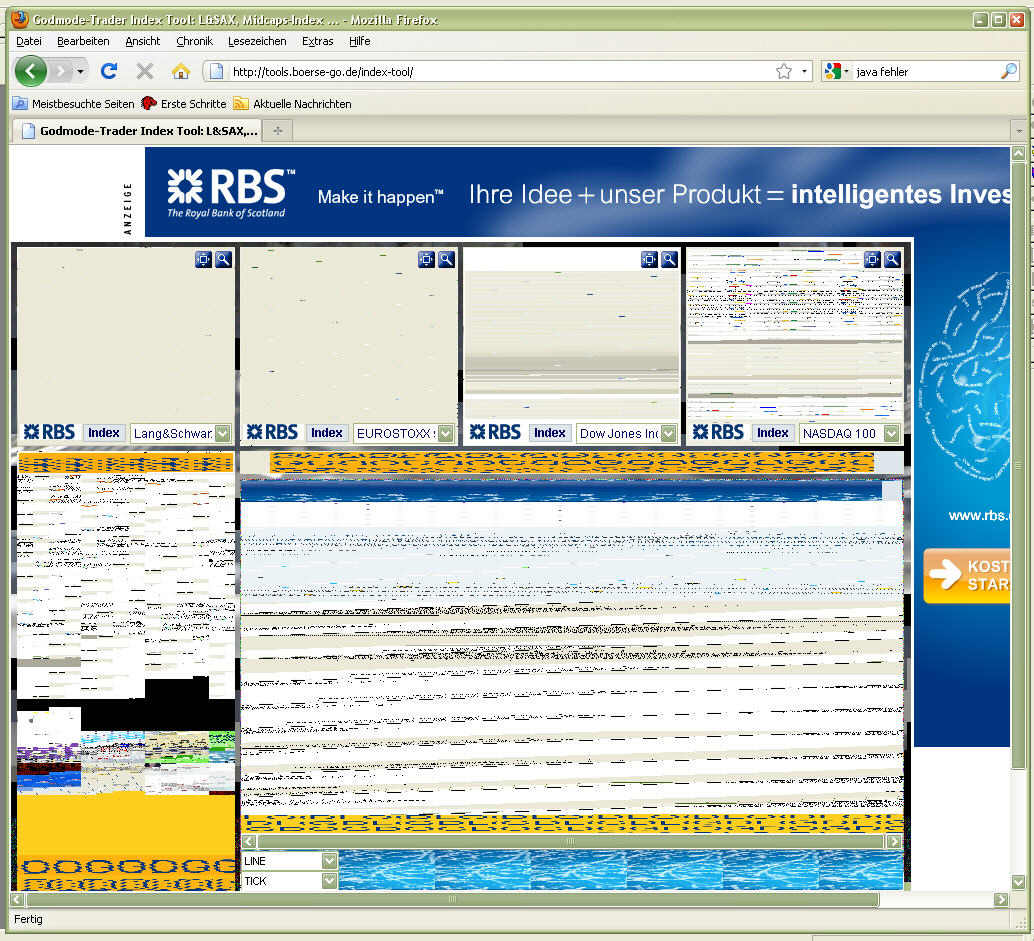Expand the TICK interval dropdown
Screen dimensions: 1034x941
click(x=329, y=881)
